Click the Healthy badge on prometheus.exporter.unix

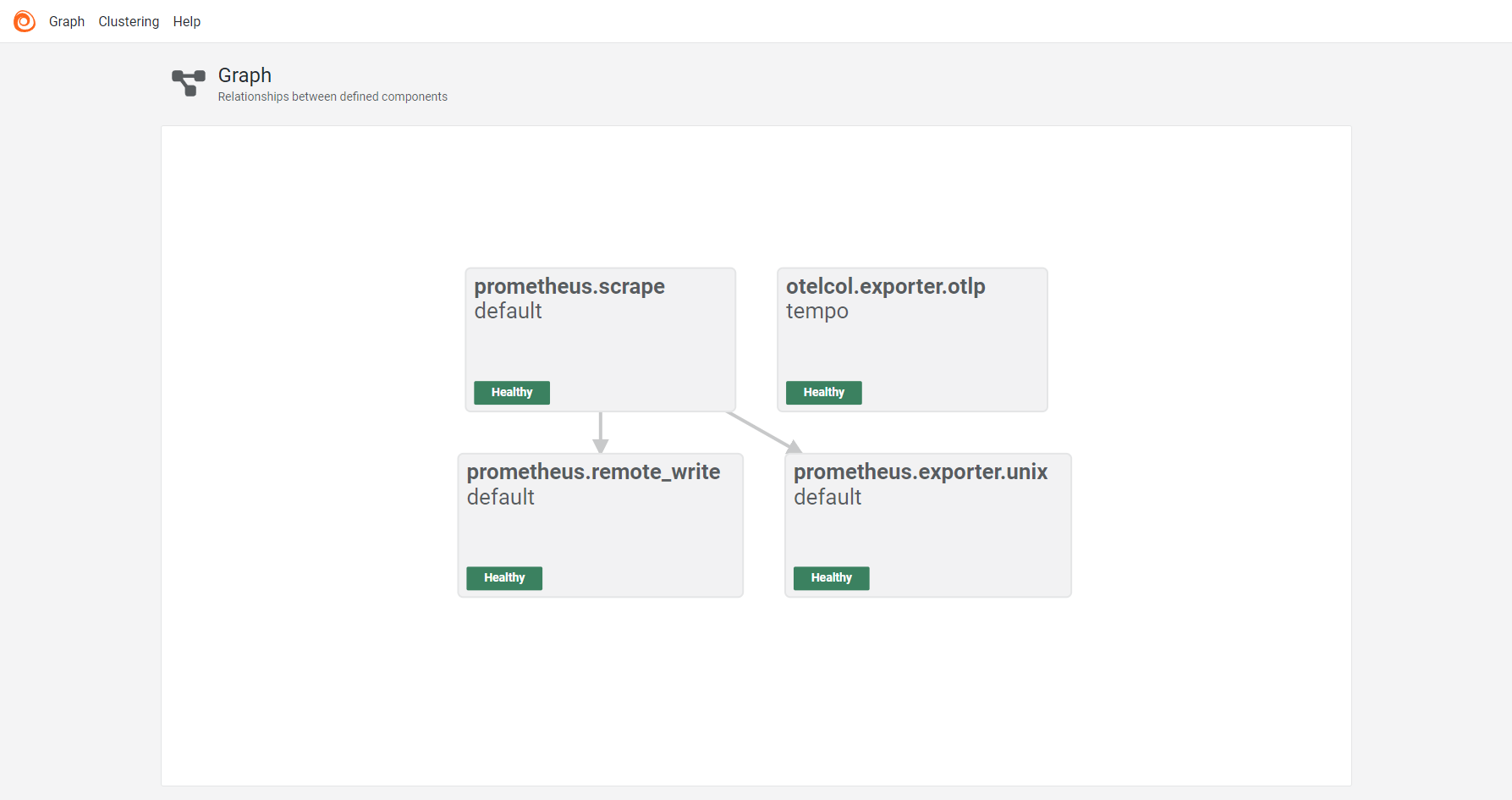(830, 577)
